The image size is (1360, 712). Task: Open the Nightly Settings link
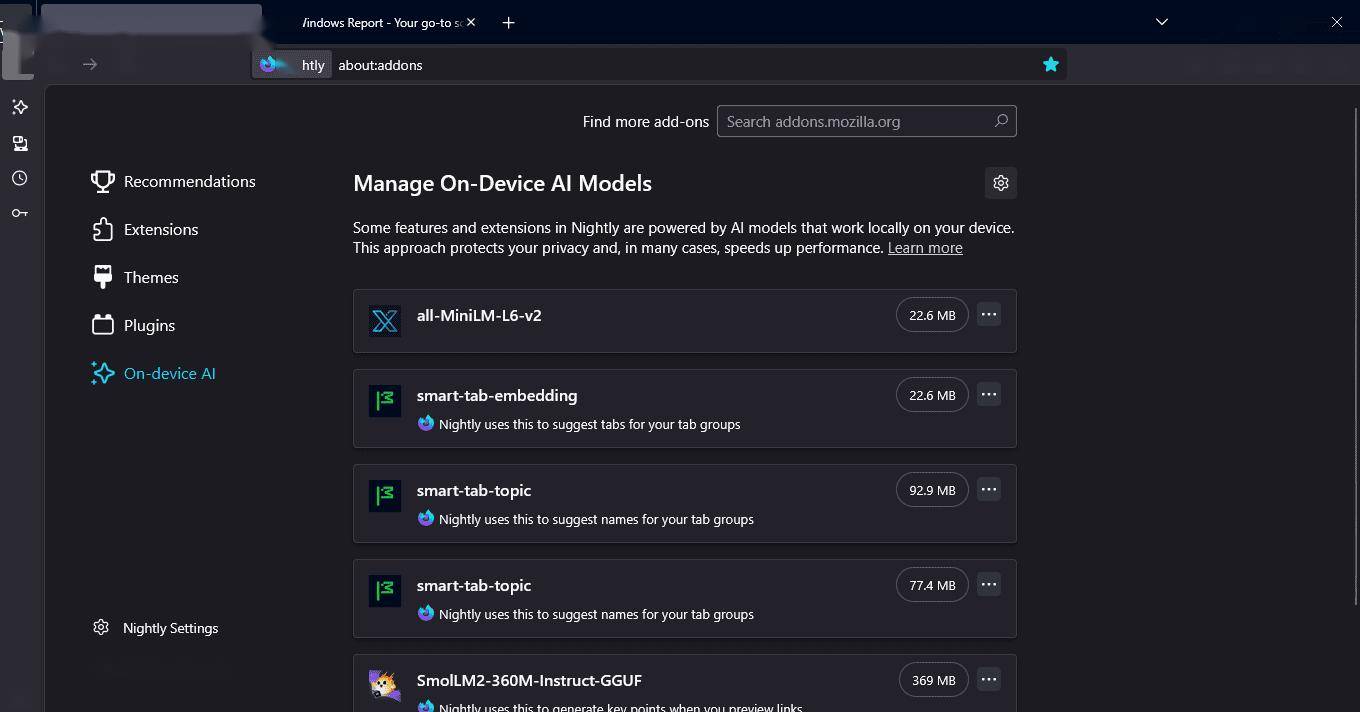point(170,628)
